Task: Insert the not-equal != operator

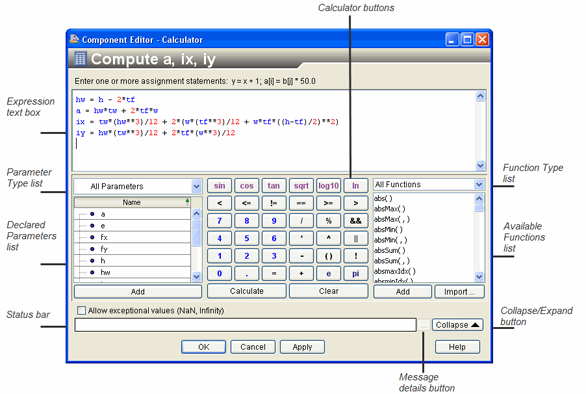Action: tap(274, 203)
